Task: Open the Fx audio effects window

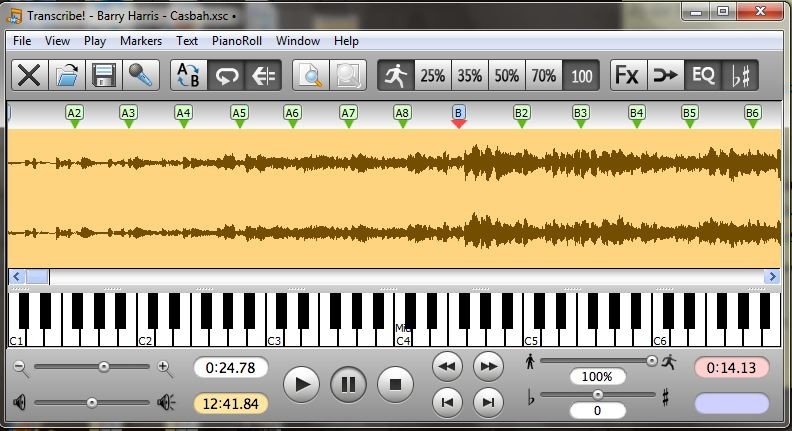Action: click(x=628, y=76)
